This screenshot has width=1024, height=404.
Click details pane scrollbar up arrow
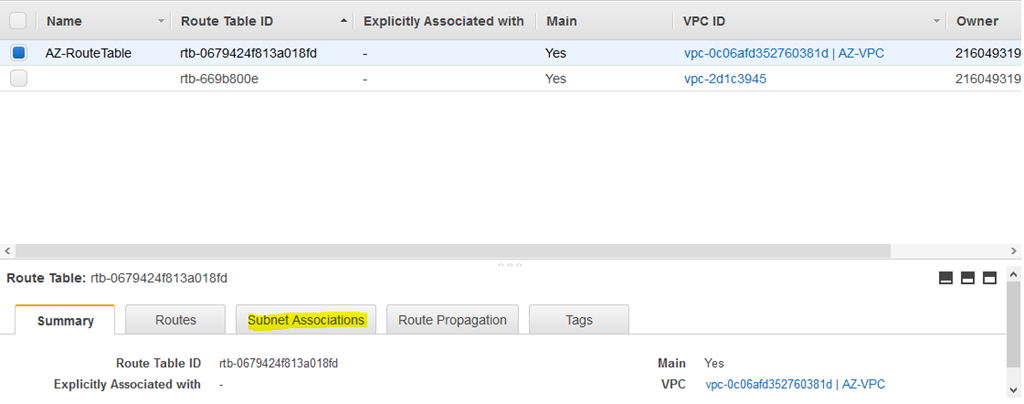click(1014, 273)
